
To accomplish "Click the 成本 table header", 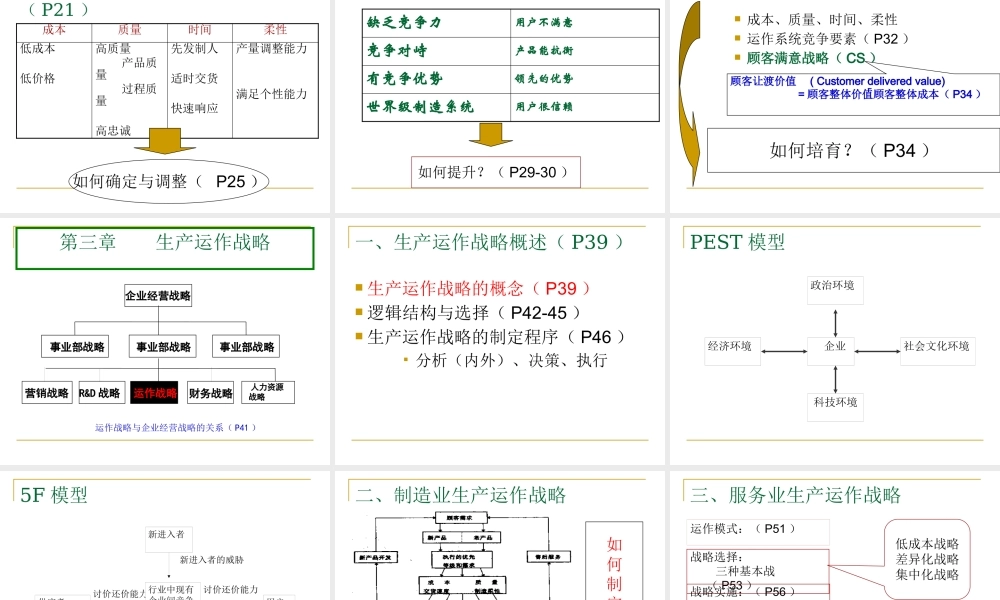I will (54, 30).
